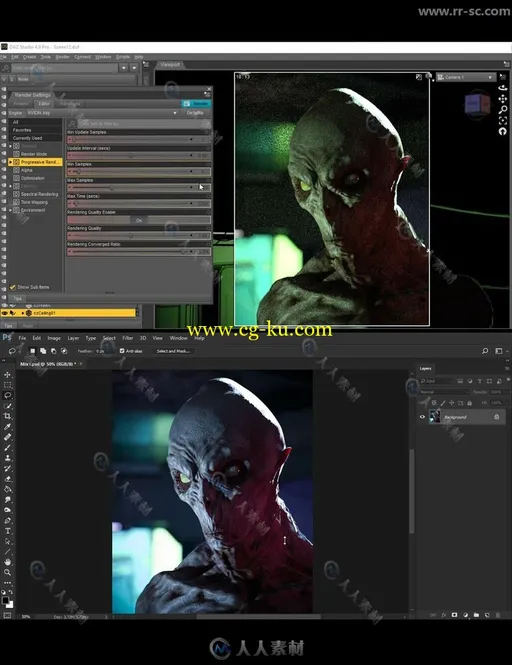512x665 pixels.
Task: Expand the Environment tree item
Action: pyautogui.click(x=11, y=210)
